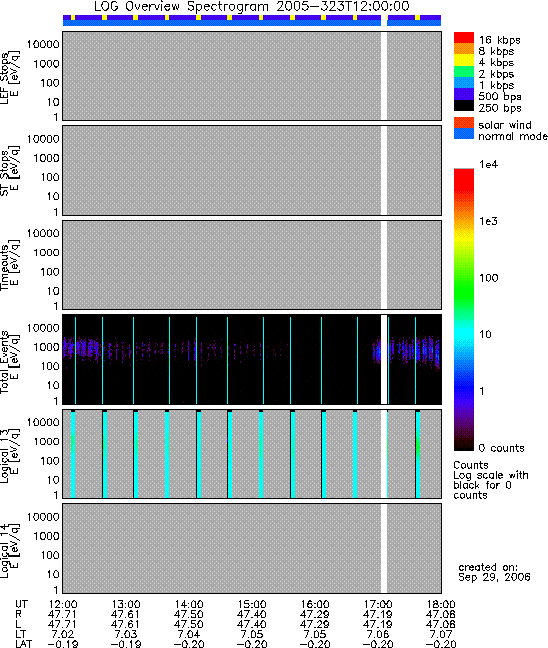The width and height of the screenshot is (548, 648).
Task: Click the '1e4' color bar label
Action: (x=488, y=164)
